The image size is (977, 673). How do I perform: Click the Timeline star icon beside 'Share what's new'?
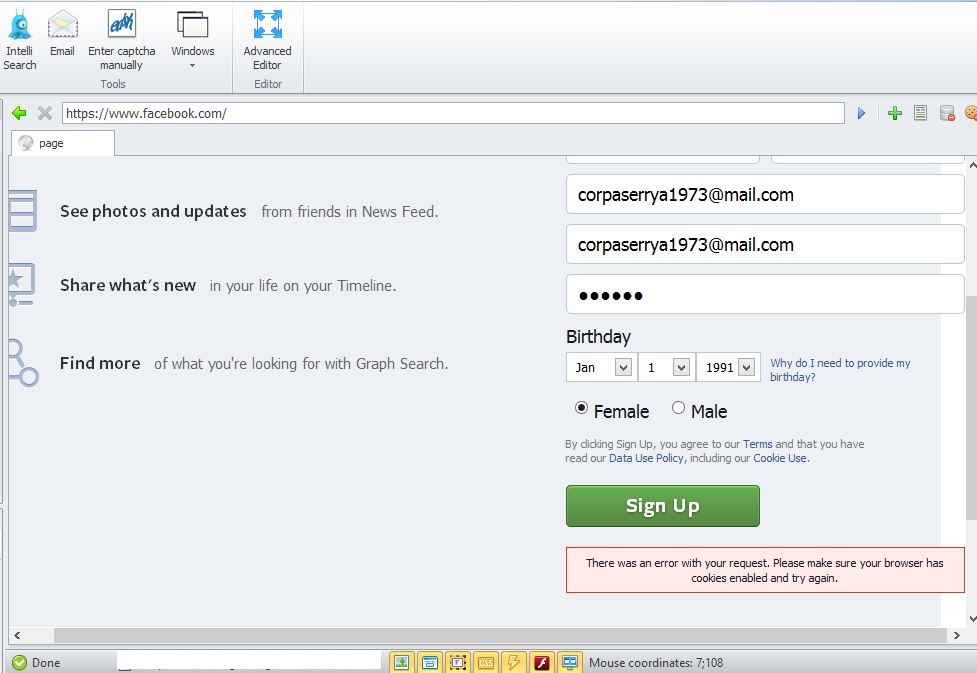pos(21,284)
